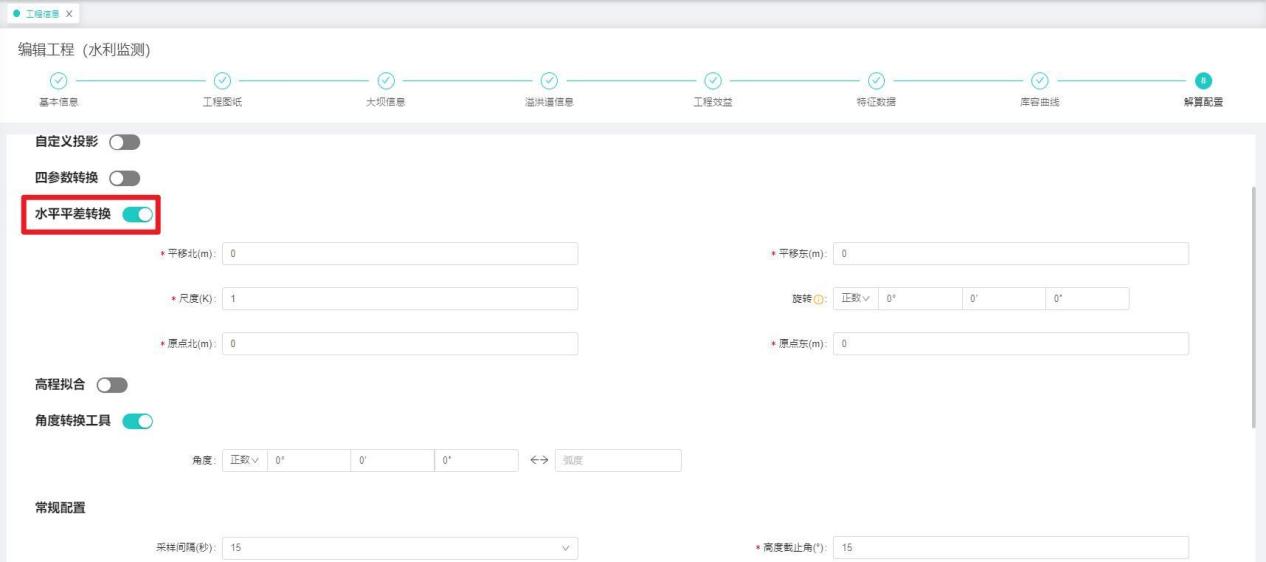Screen dimensions: 1266x562
Task: Expand the 角度 sign dropdown (正数)
Action: pyautogui.click(x=243, y=460)
